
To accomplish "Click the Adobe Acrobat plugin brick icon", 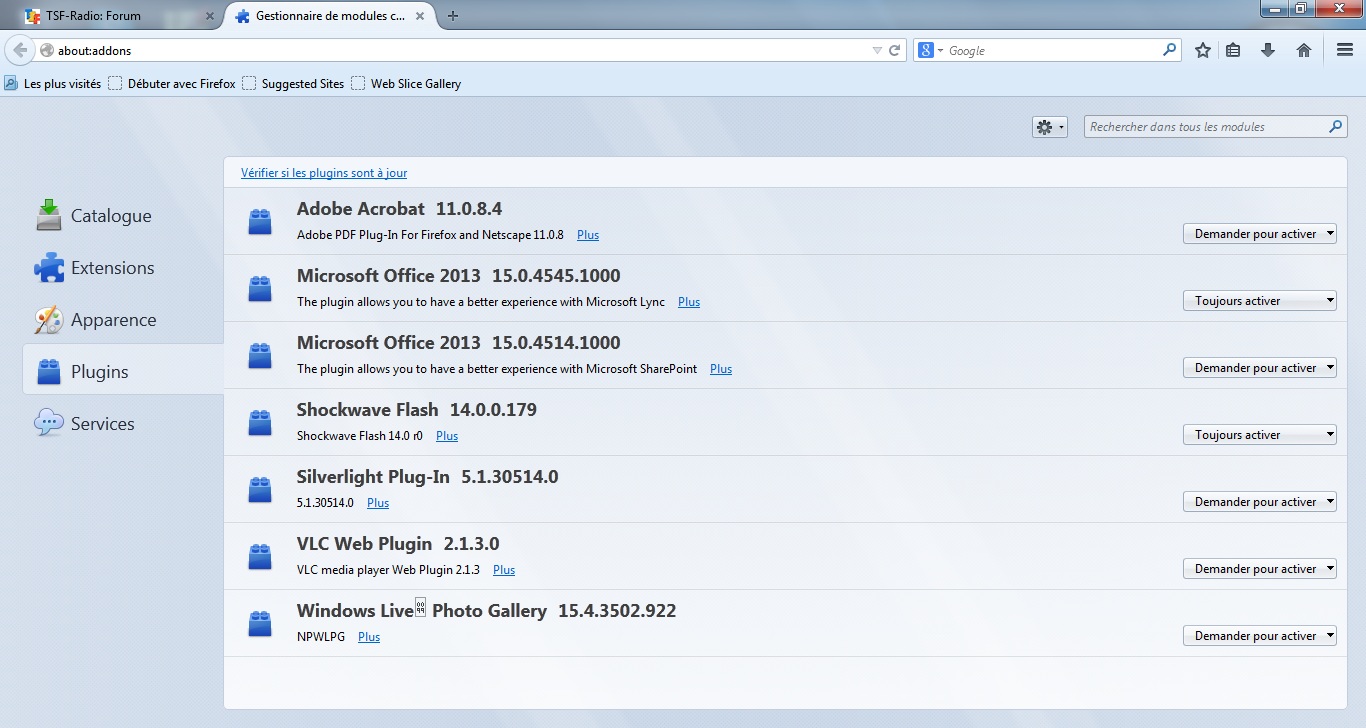I will (260, 221).
